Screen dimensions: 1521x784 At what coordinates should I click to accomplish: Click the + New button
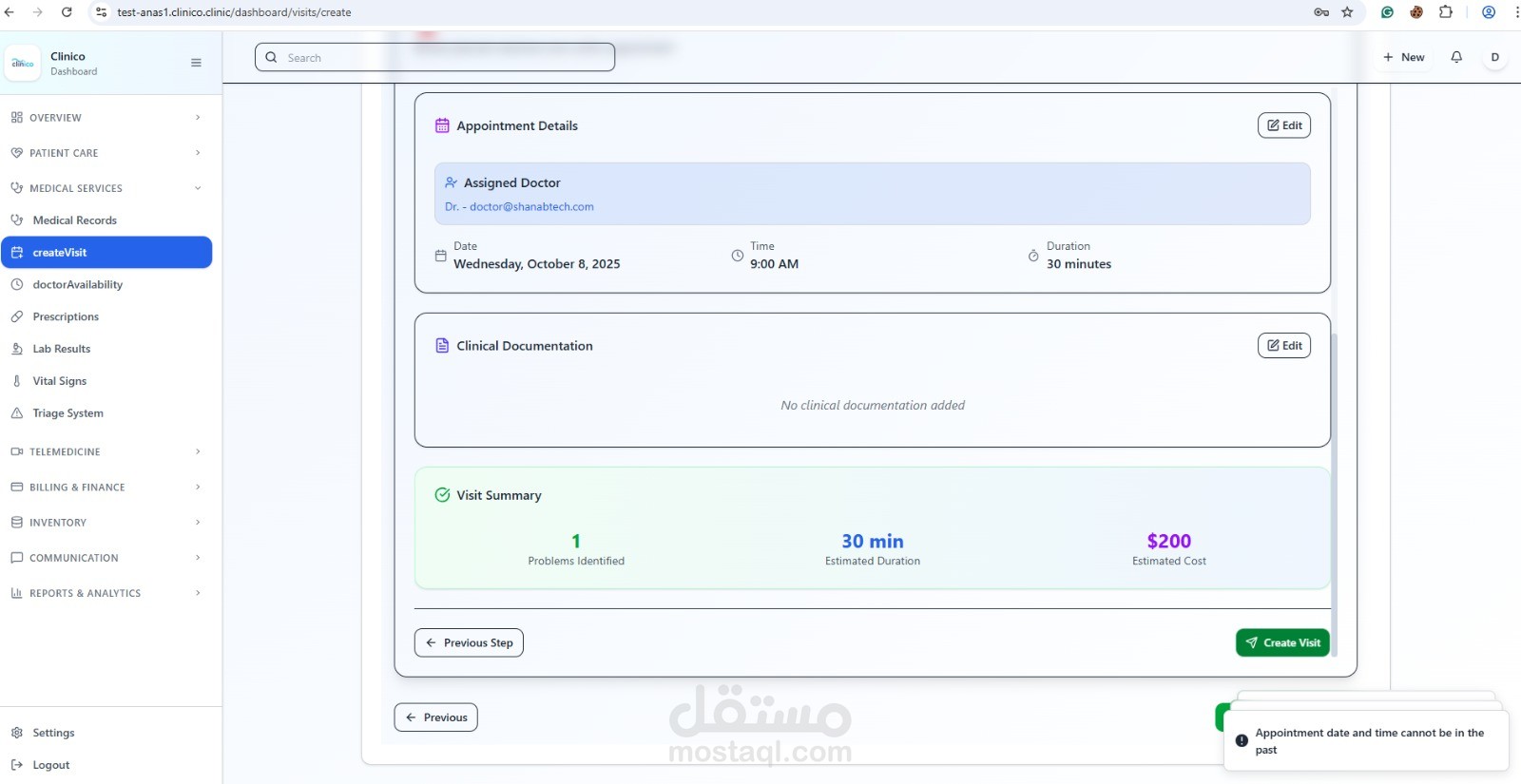click(1403, 57)
